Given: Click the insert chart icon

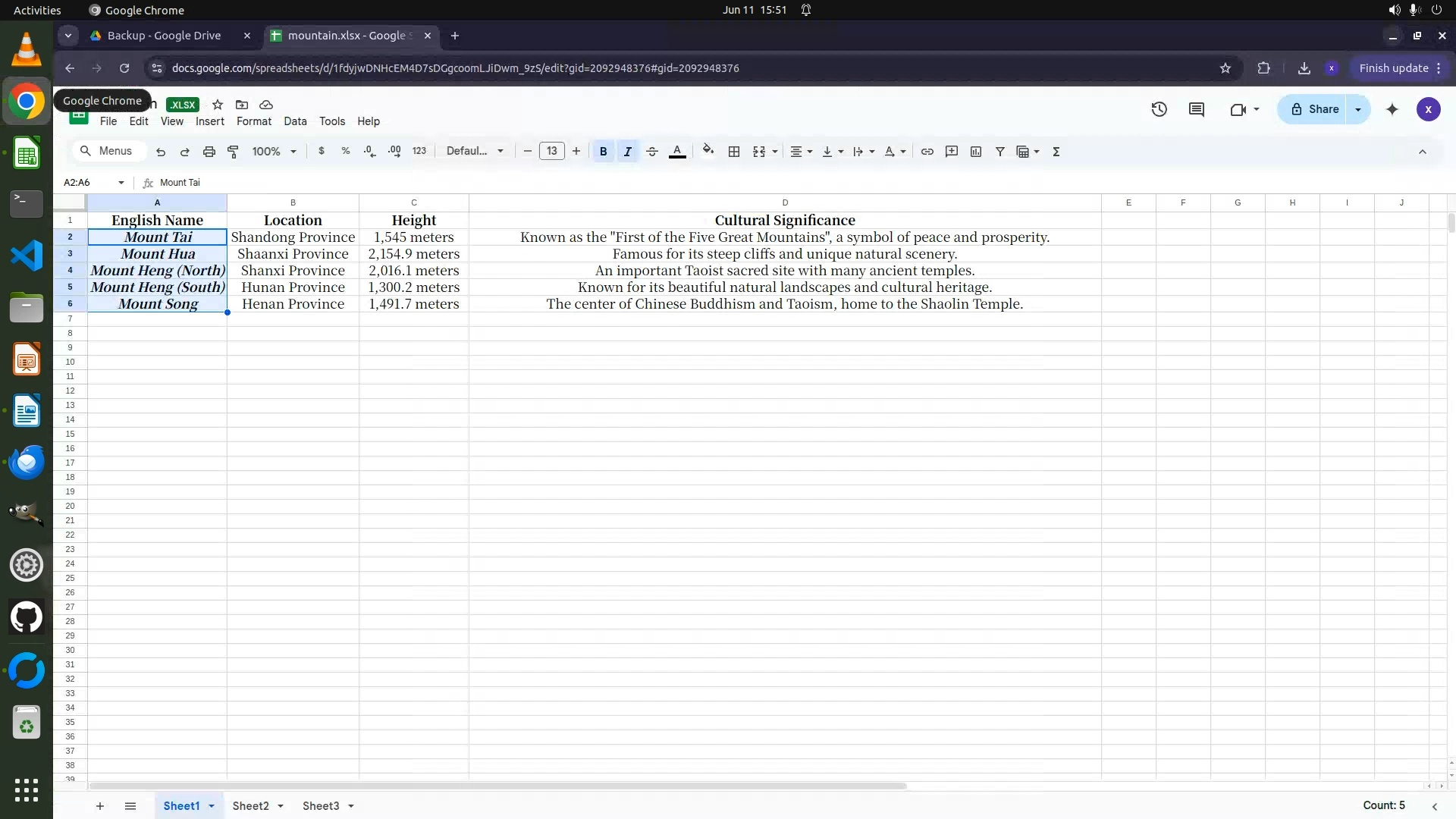Looking at the screenshot, I should (976, 152).
